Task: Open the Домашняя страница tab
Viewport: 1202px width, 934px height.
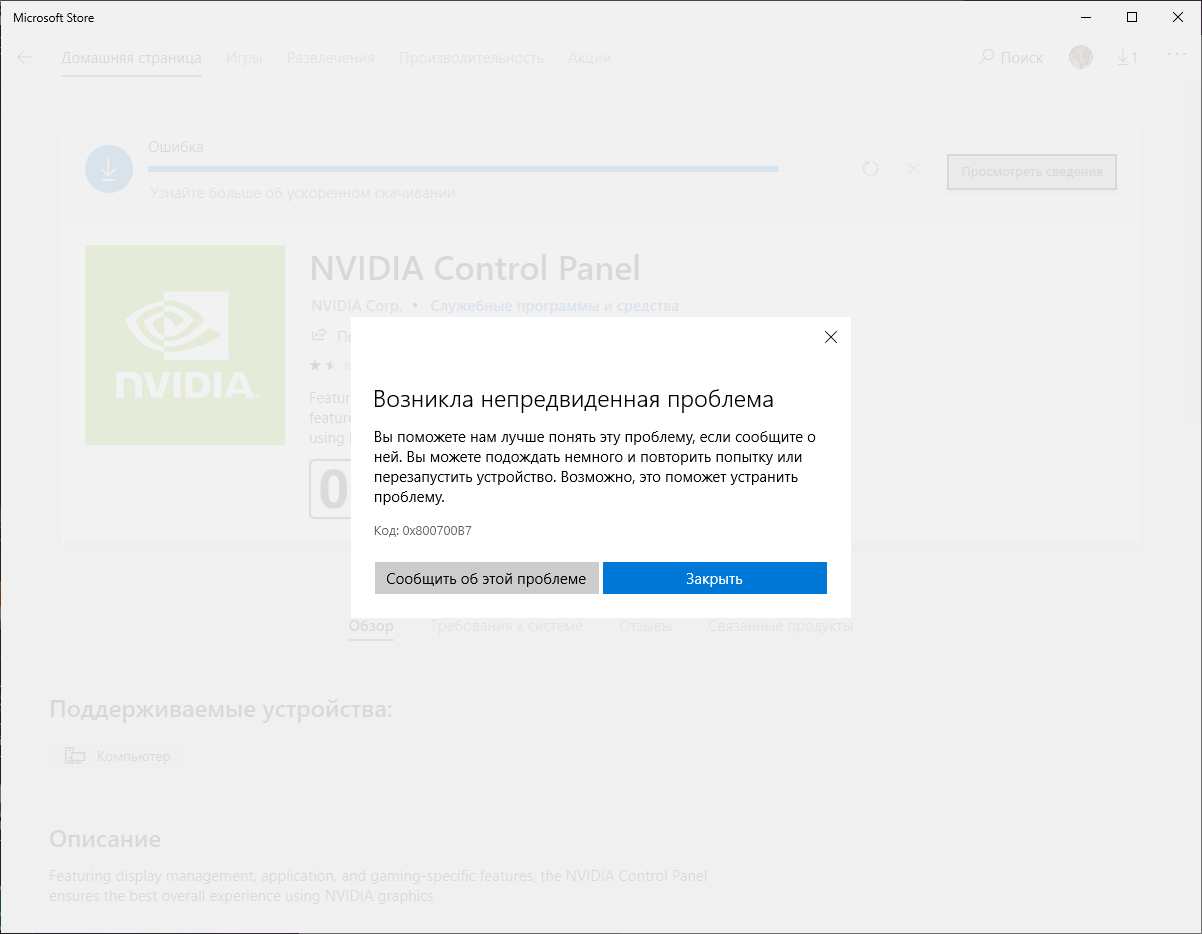Action: pyautogui.click(x=131, y=58)
